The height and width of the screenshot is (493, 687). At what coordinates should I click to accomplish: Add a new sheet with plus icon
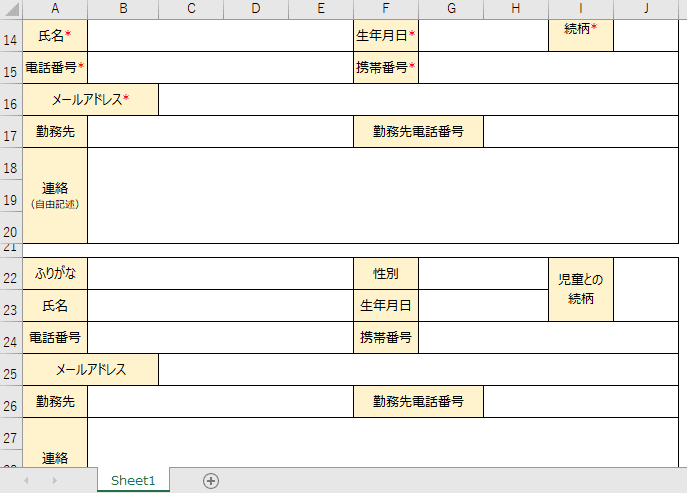point(211,481)
